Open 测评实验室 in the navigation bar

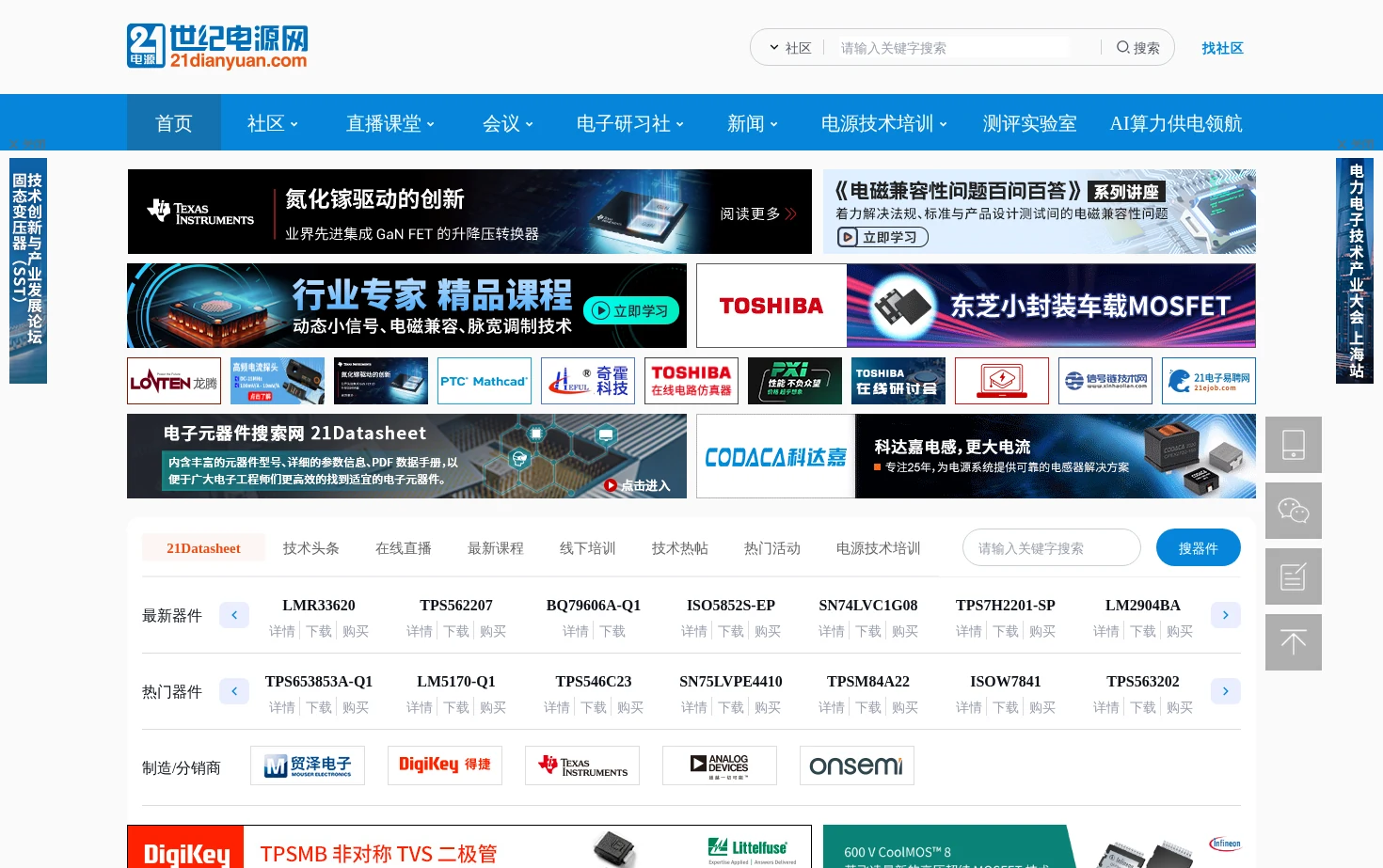[x=1029, y=123]
